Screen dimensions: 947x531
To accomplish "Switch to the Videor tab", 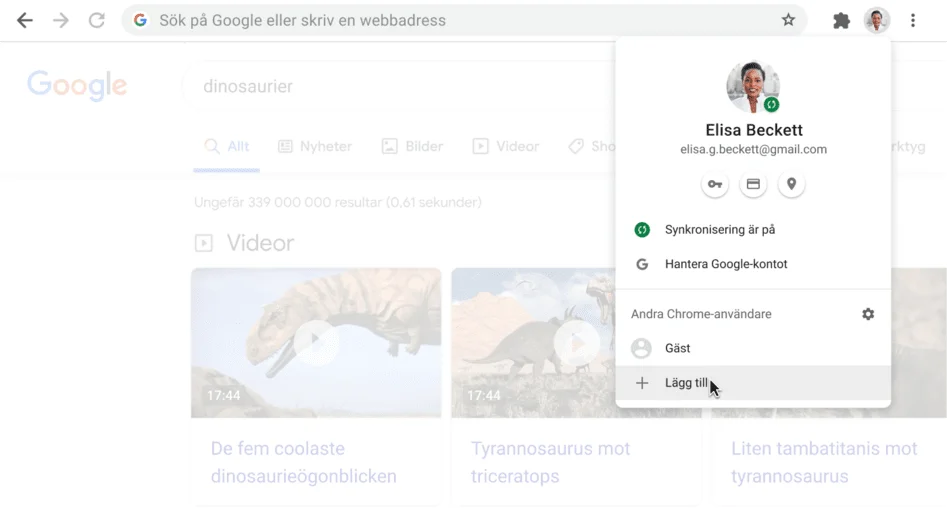I will [x=506, y=146].
